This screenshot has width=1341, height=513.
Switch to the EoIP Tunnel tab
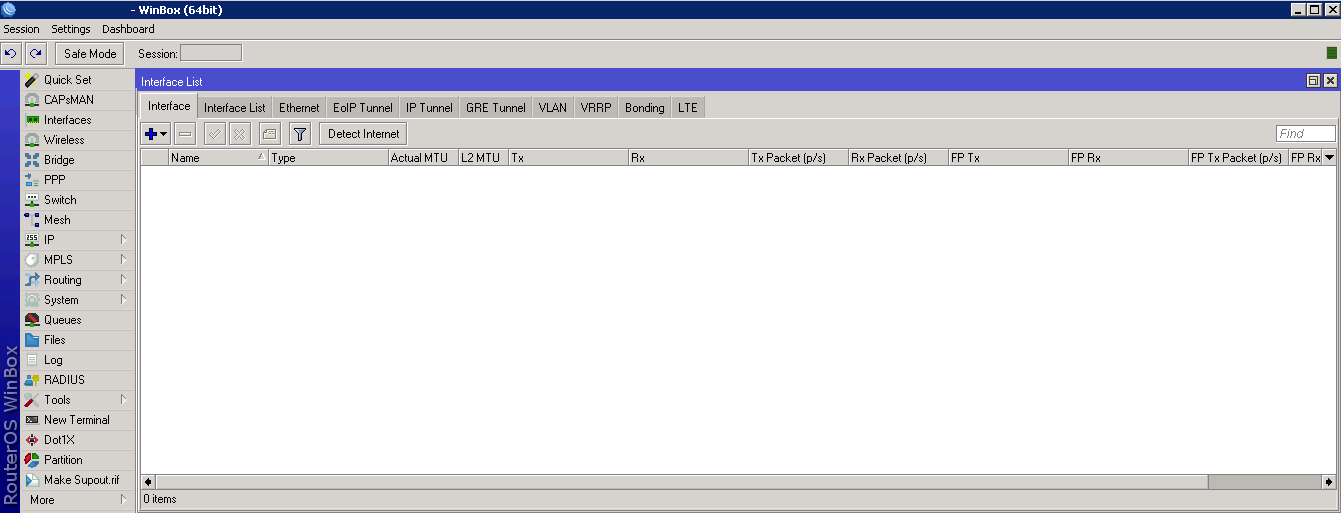[363, 107]
